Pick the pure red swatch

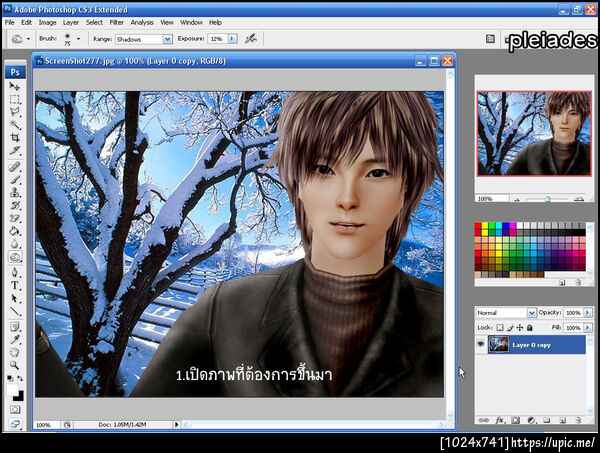click(478, 226)
